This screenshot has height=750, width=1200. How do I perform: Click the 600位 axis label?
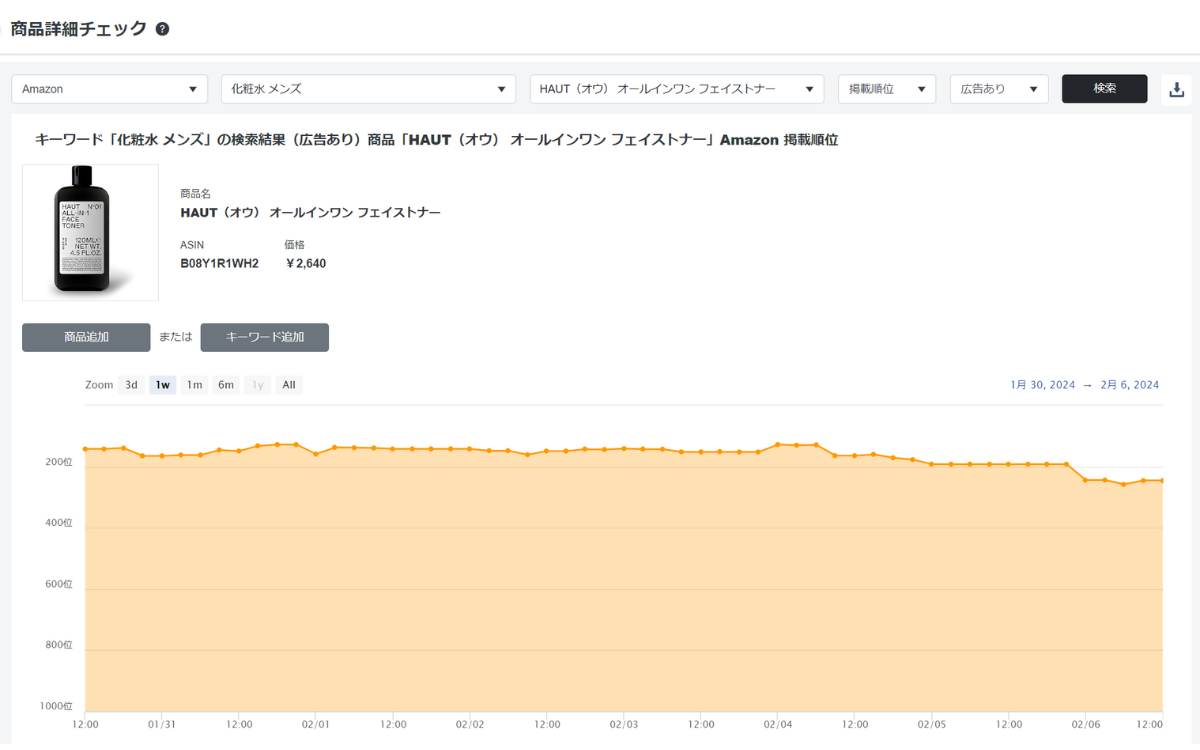pyautogui.click(x=58, y=584)
